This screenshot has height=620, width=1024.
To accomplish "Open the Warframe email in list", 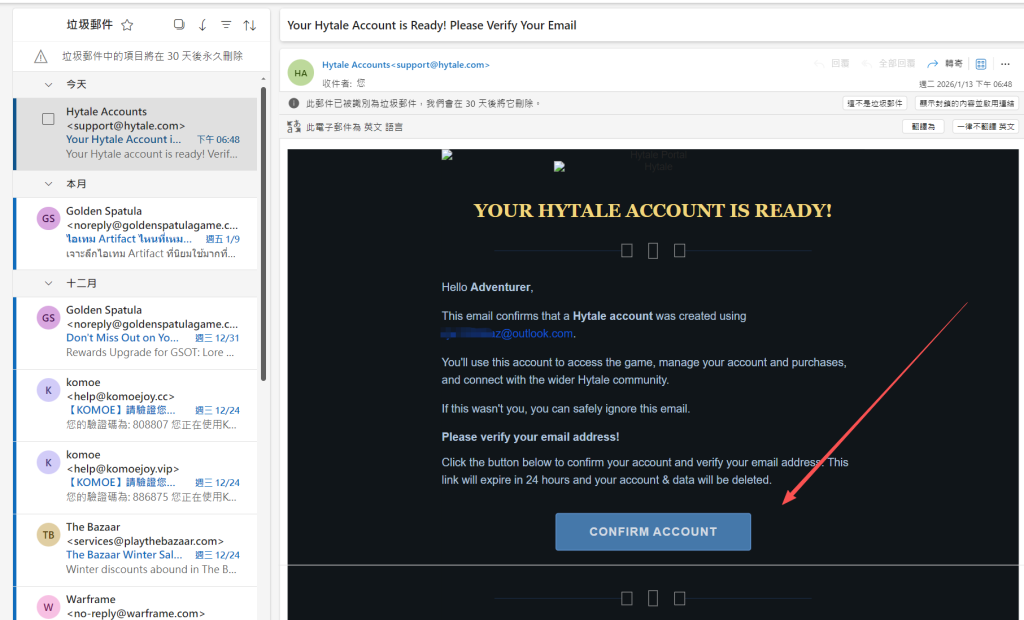I will point(150,606).
